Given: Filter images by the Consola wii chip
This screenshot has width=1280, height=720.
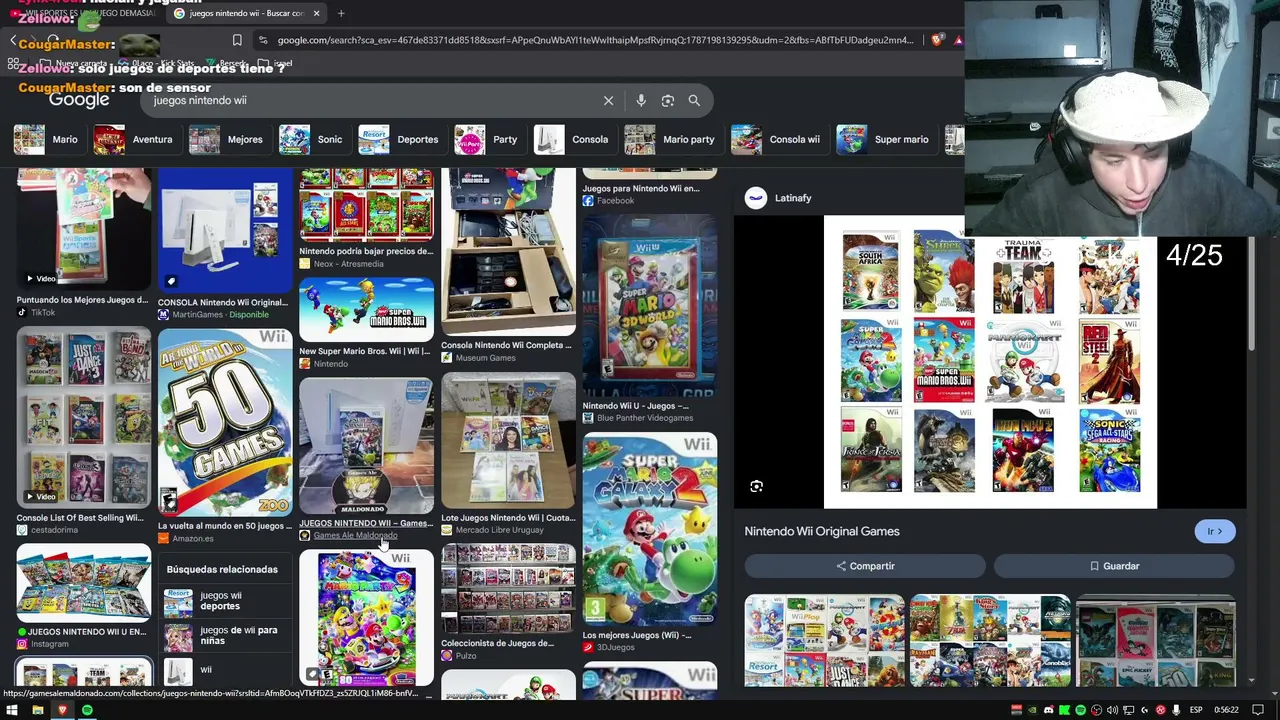Looking at the screenshot, I should [x=777, y=139].
